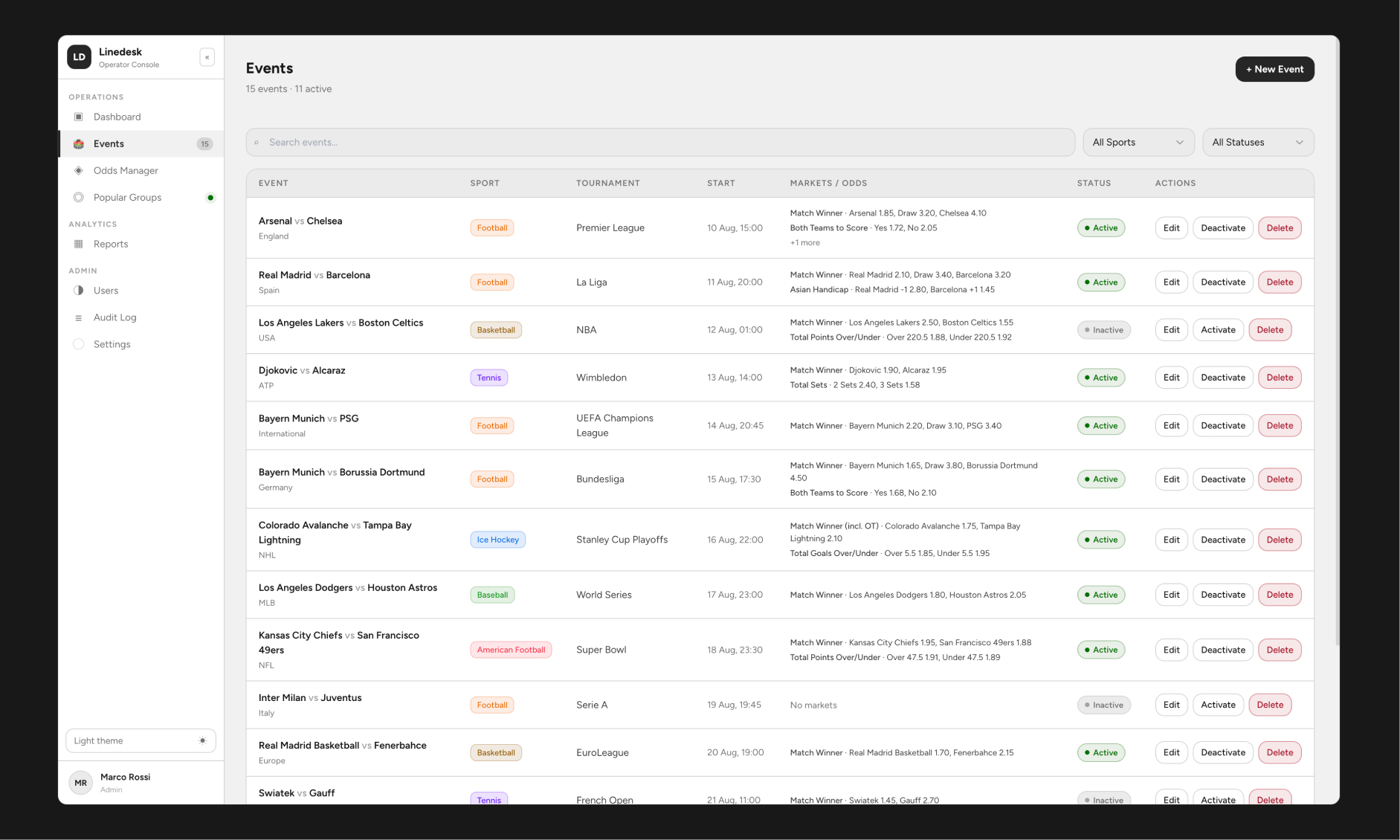1400x840 pixels.
Task: Click the MR user avatar
Action: 80,783
